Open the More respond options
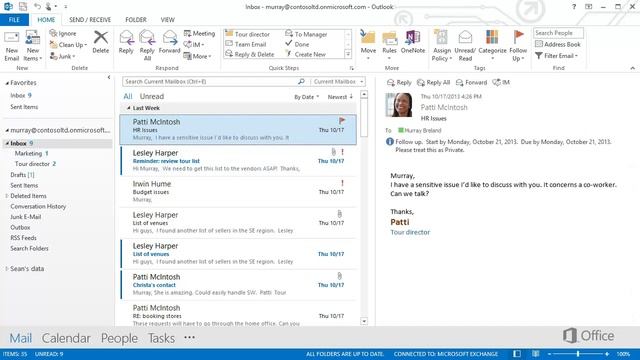This screenshot has height=360, width=640. [198, 56]
